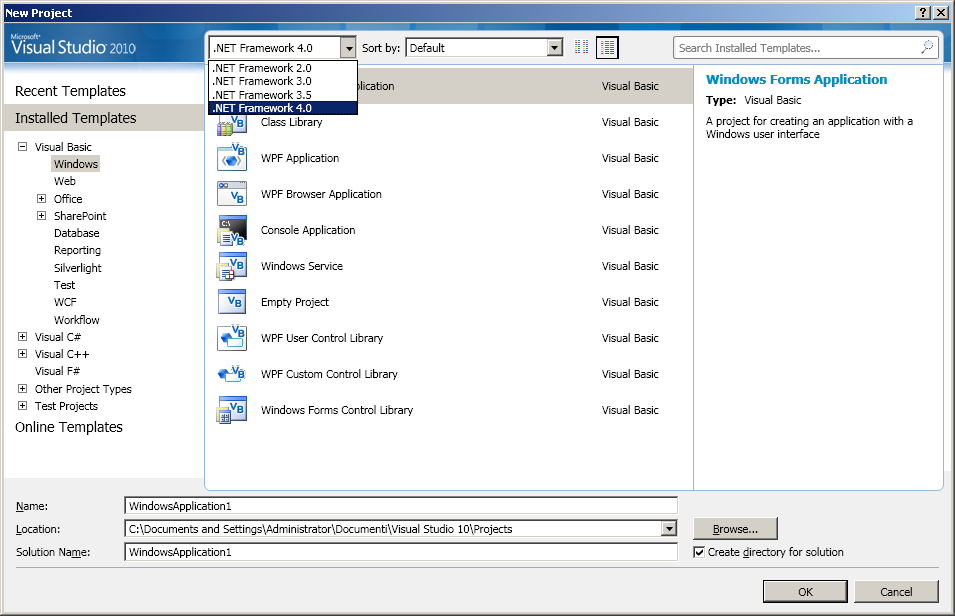This screenshot has width=955, height=616.
Task: Click the Windows Forms Control Library icon
Action: (231, 409)
